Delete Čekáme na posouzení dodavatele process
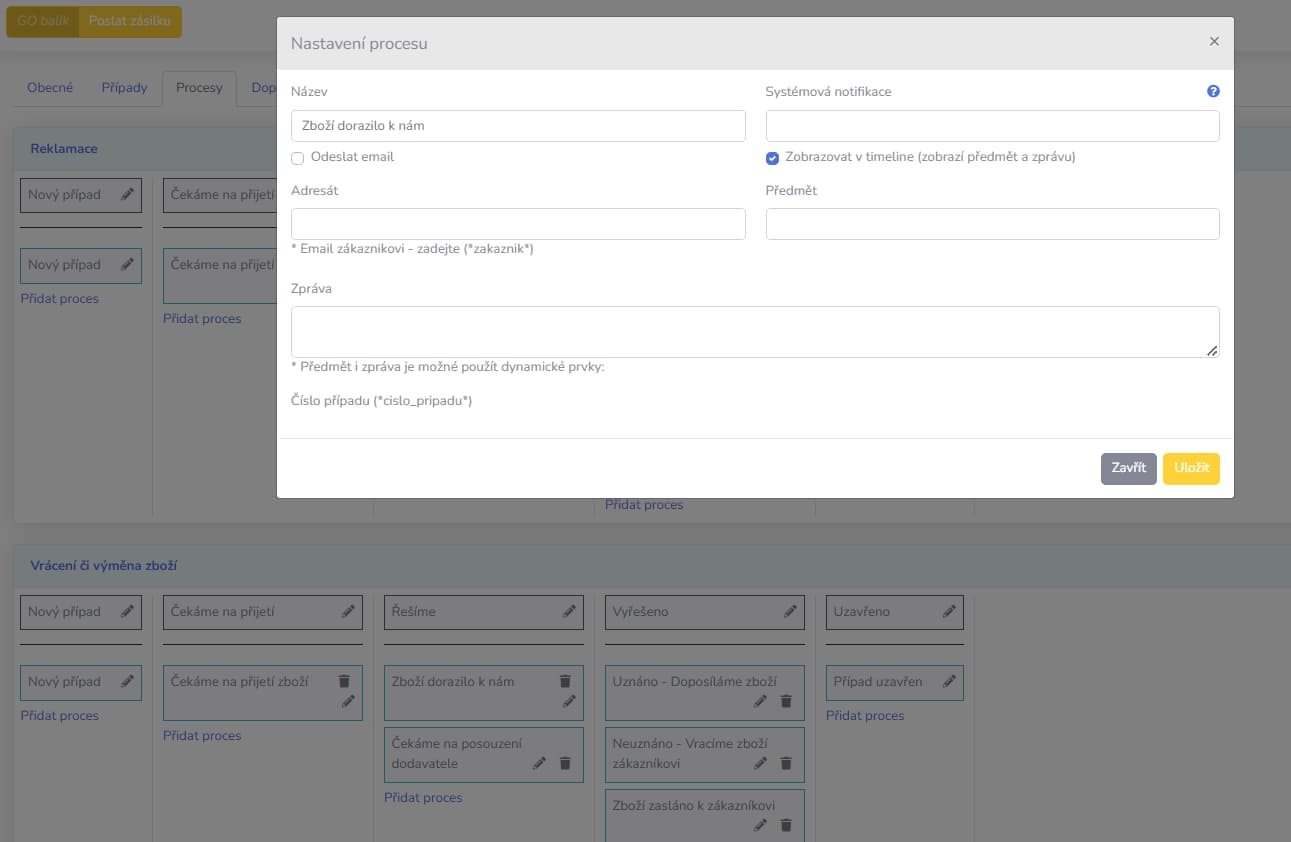 (x=565, y=763)
